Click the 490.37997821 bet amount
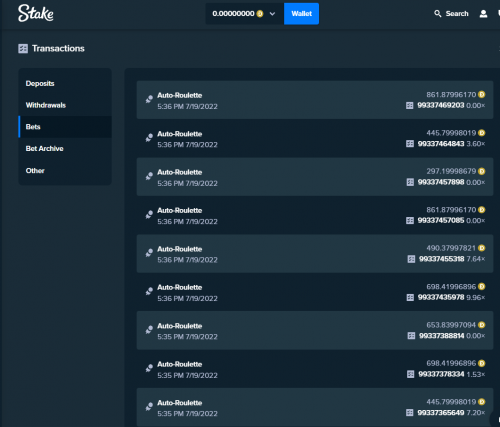500x427 pixels. [451, 248]
